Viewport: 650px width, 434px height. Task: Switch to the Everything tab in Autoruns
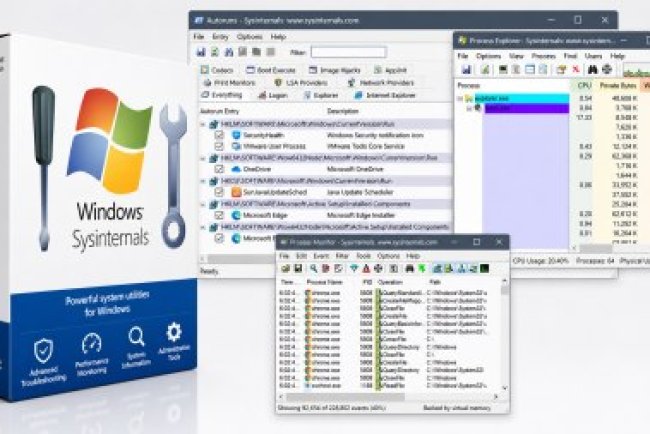click(x=222, y=95)
